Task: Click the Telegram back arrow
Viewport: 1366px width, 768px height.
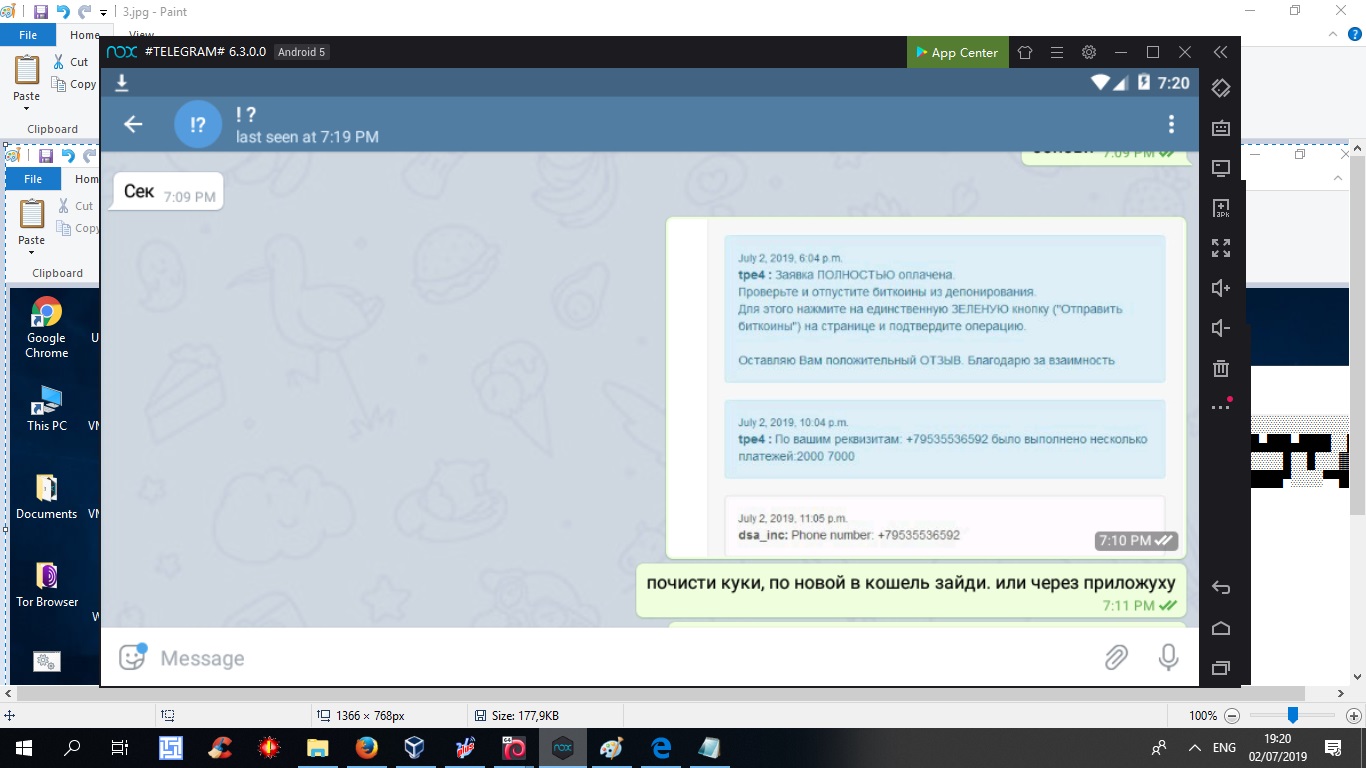Action: click(x=133, y=124)
